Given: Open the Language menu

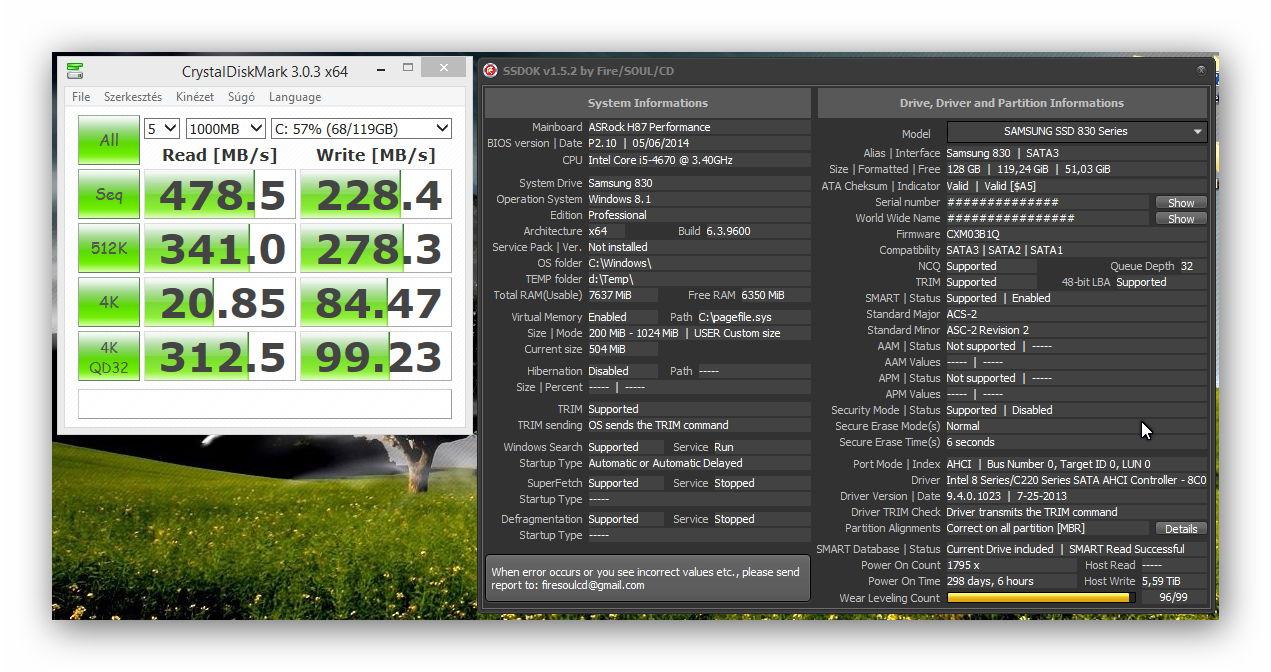Looking at the screenshot, I should (x=295, y=97).
